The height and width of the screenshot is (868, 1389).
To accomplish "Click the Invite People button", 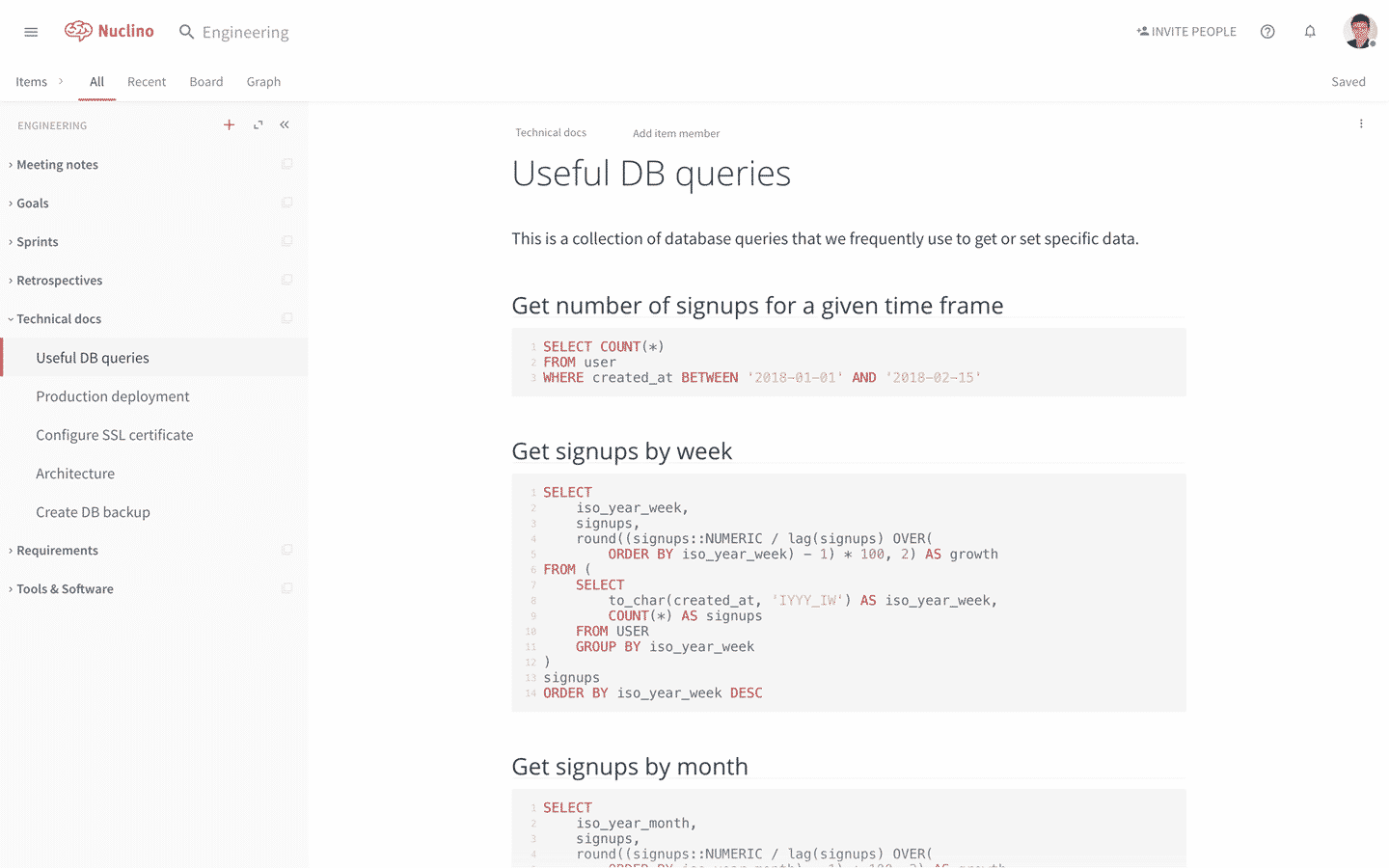I will point(1186,32).
